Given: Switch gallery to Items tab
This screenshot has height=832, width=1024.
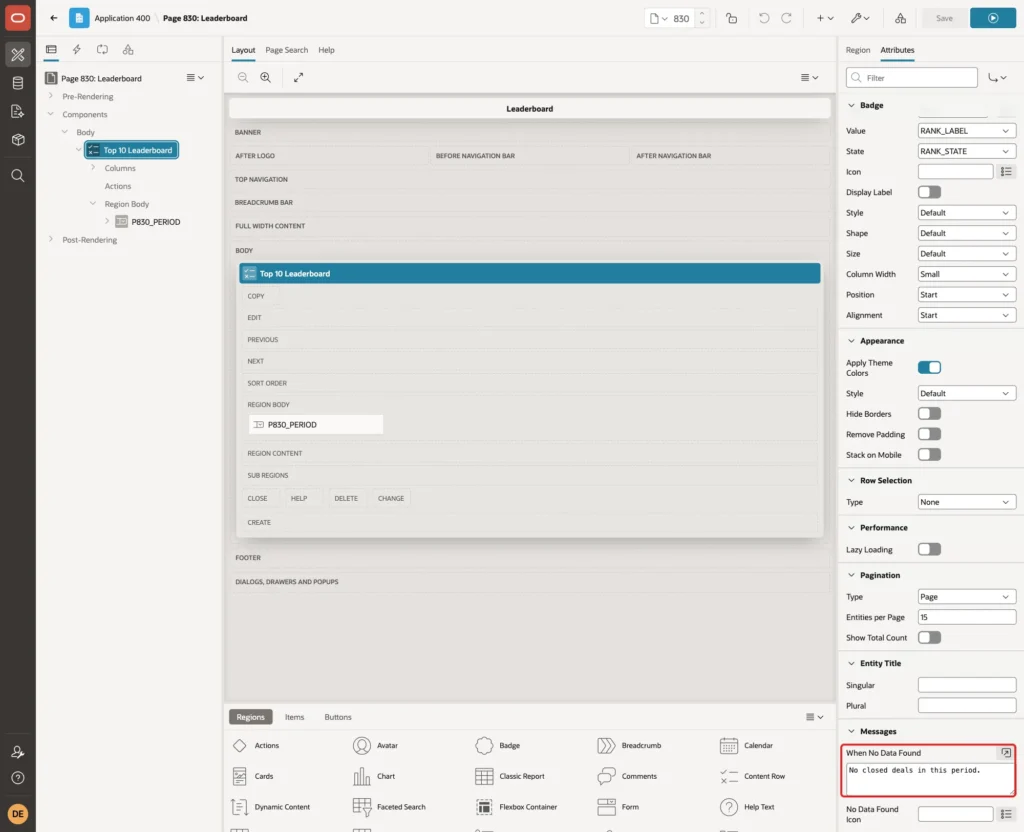Looking at the screenshot, I should click(295, 717).
